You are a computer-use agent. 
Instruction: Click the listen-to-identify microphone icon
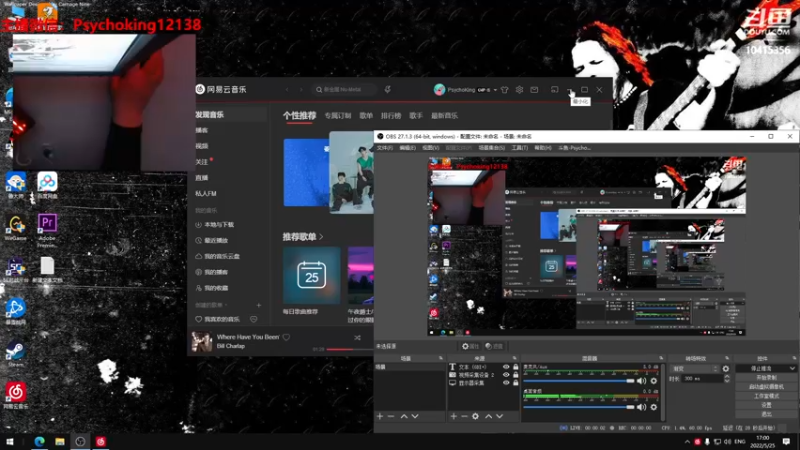(388, 90)
